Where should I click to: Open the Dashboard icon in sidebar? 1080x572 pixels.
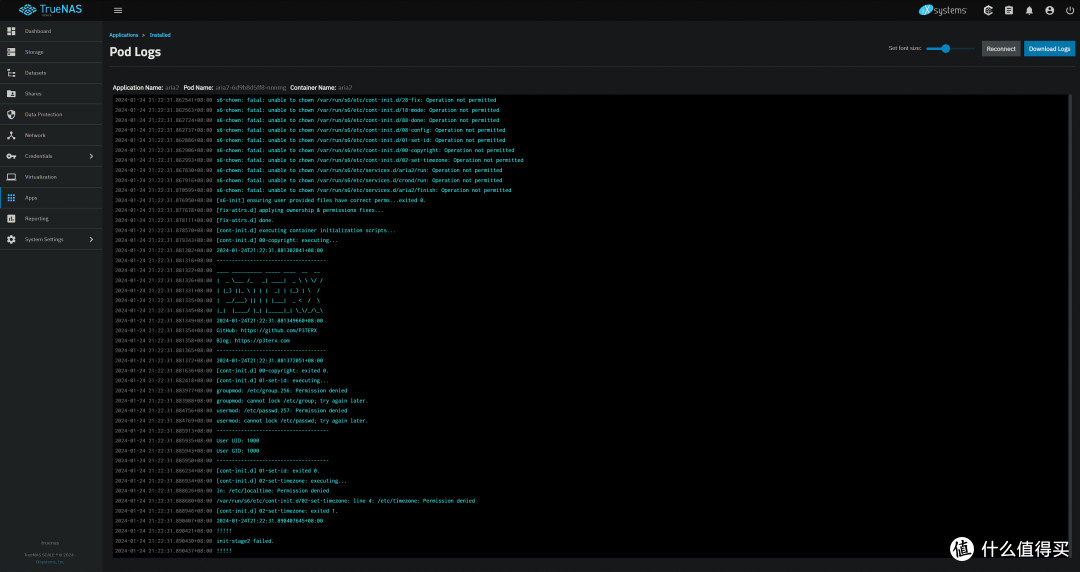11,31
